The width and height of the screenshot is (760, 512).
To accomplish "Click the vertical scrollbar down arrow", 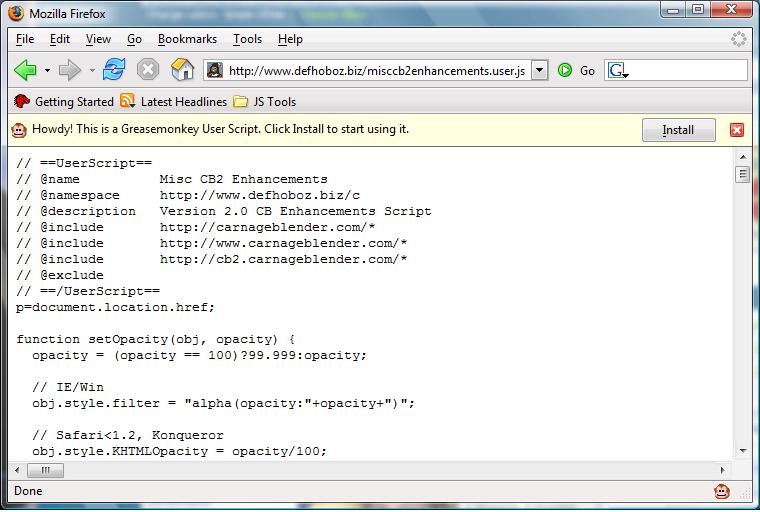I will [x=743, y=451].
